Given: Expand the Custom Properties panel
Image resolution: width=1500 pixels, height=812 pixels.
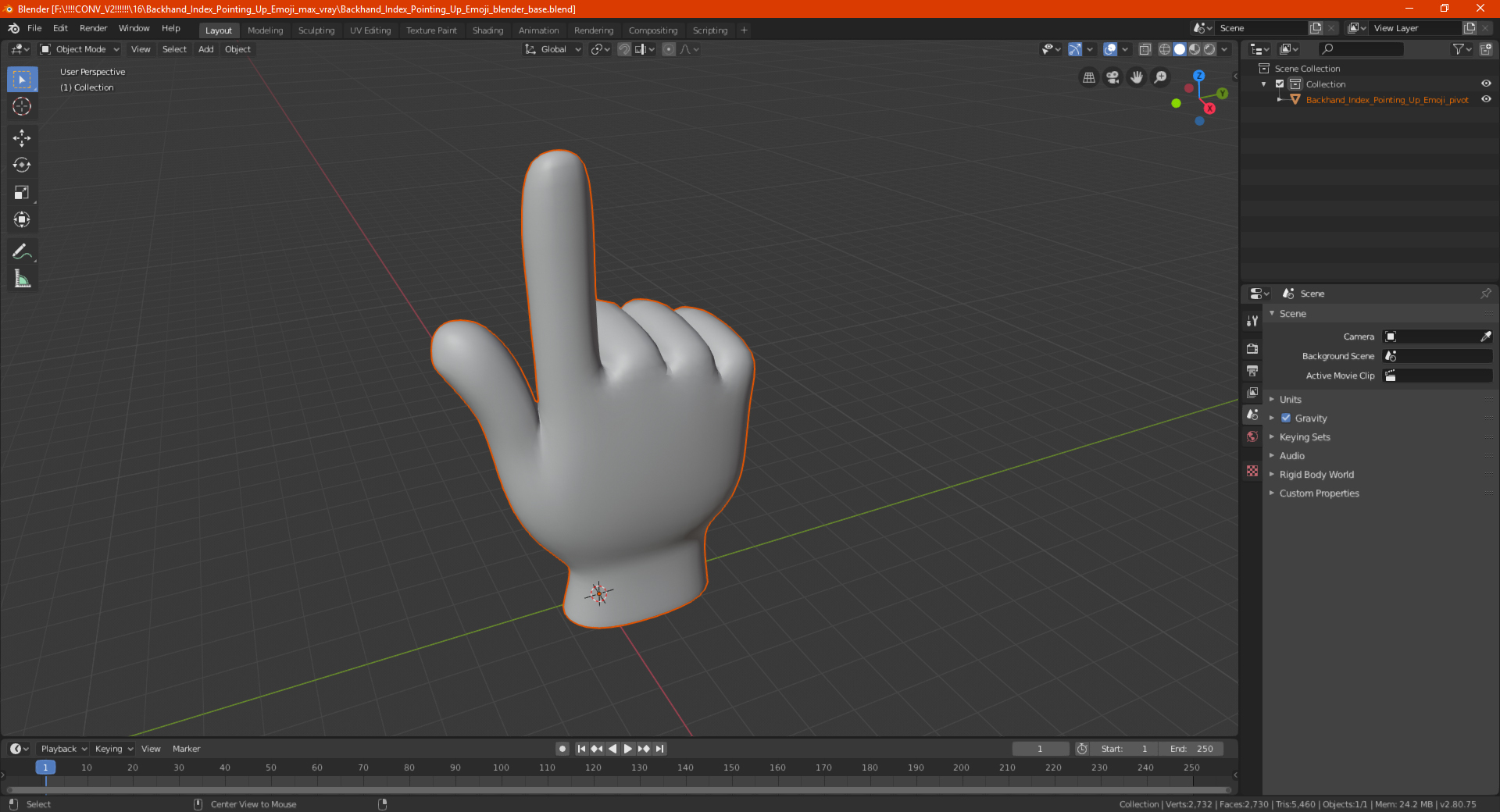Looking at the screenshot, I should tap(1319, 493).
